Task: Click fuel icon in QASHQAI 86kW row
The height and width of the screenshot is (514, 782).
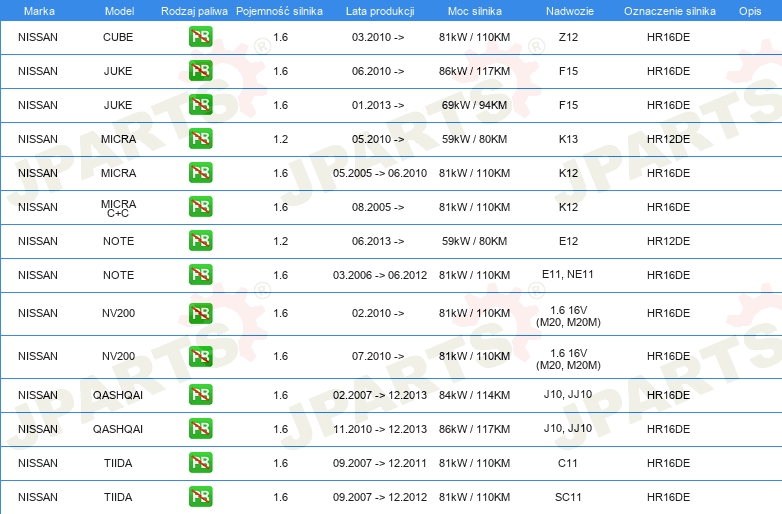Action: (x=200, y=428)
